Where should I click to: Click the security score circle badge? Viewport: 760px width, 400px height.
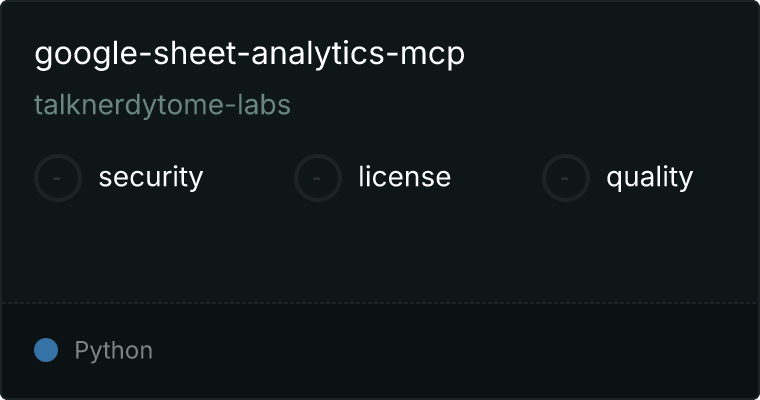click(x=58, y=178)
